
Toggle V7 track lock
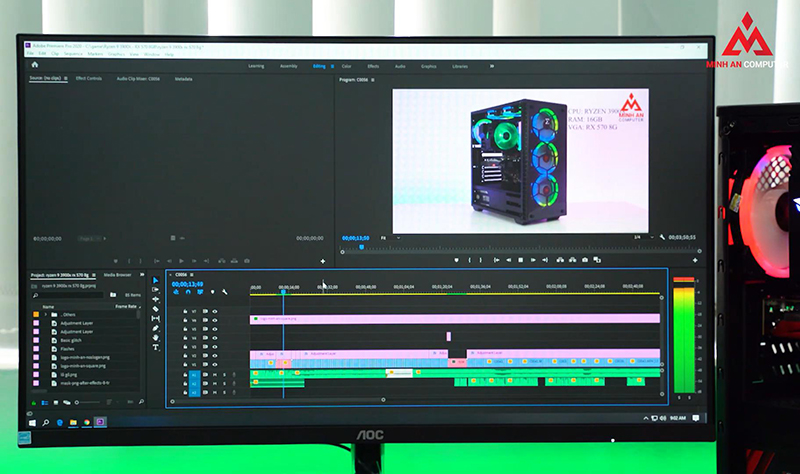pyautogui.click(x=185, y=311)
